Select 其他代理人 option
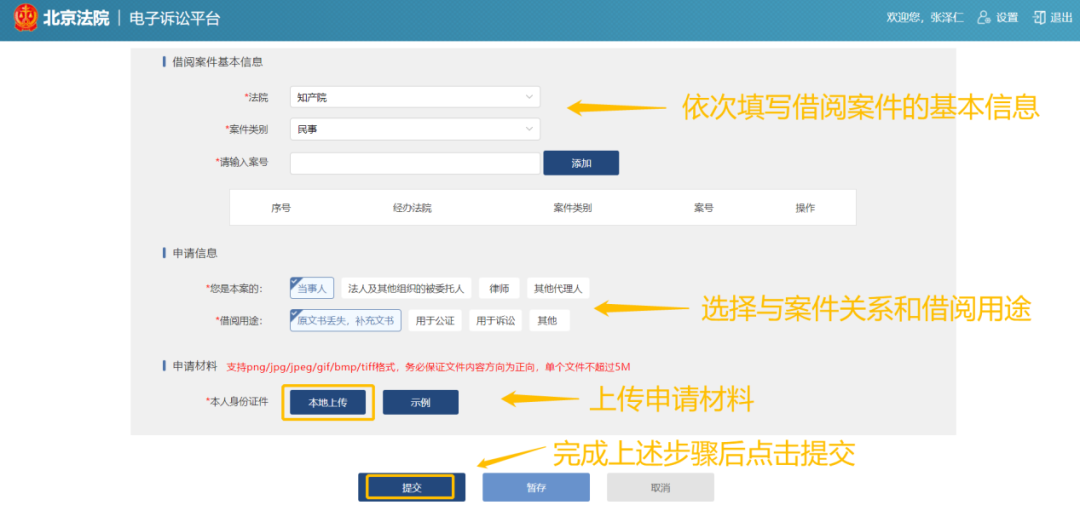 (558, 288)
